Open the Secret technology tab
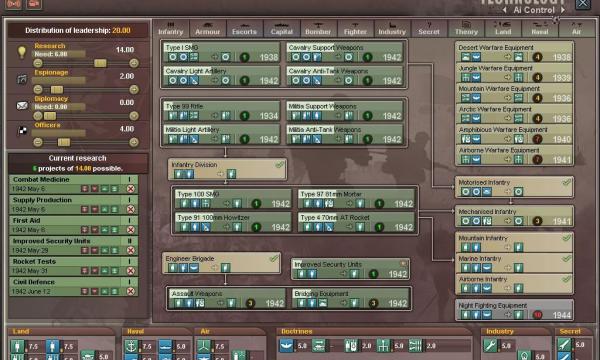This screenshot has height=360, width=600. [x=429, y=29]
